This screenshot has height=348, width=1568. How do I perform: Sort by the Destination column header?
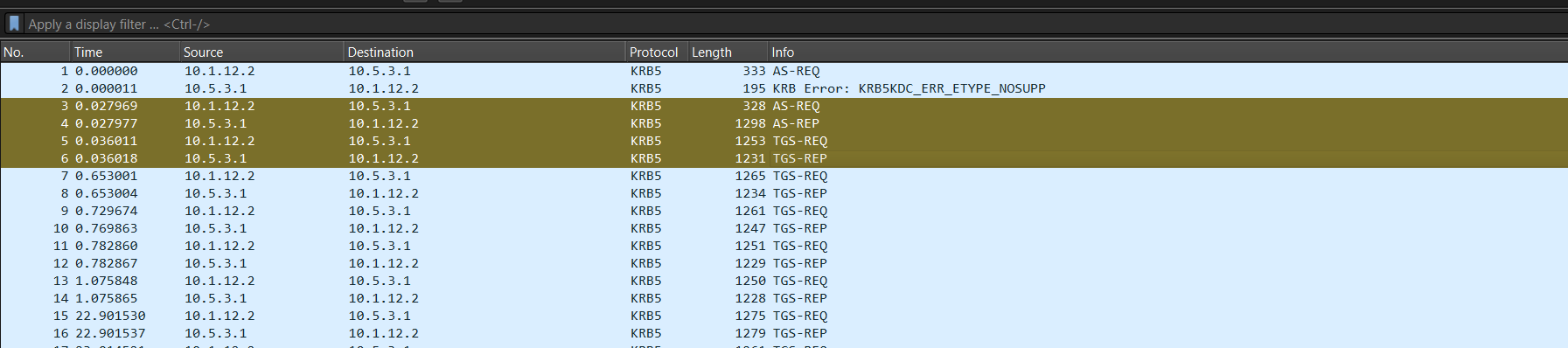point(484,52)
